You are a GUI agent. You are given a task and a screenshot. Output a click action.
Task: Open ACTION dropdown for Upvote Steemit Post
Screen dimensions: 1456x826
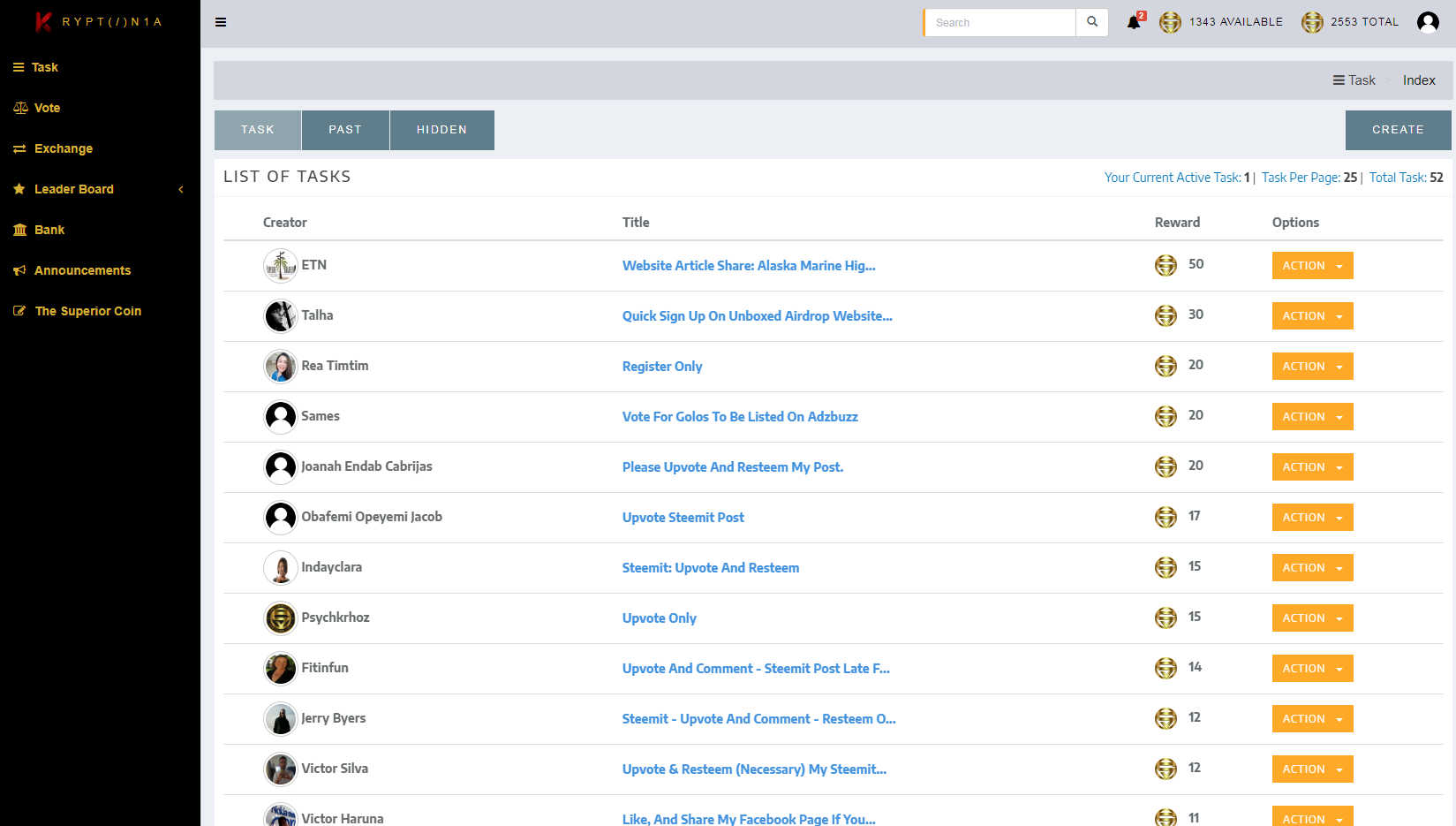pos(1312,517)
